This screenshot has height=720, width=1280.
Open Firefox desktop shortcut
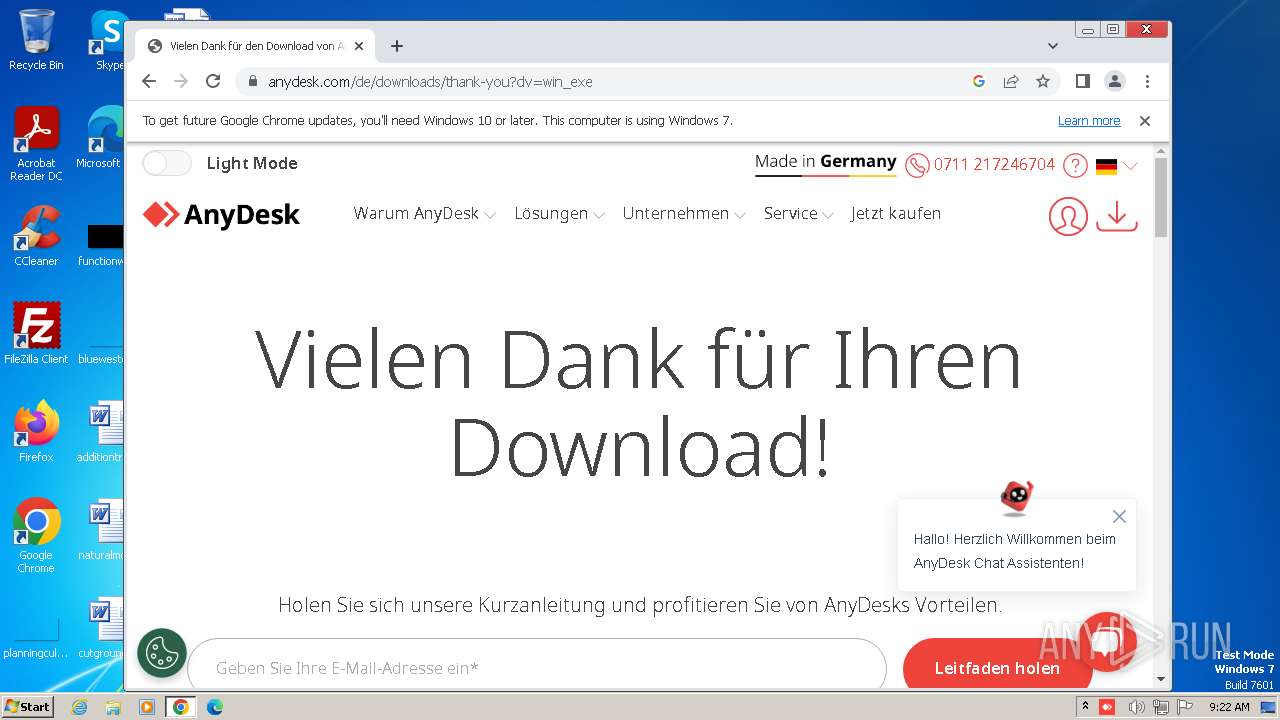tap(36, 432)
